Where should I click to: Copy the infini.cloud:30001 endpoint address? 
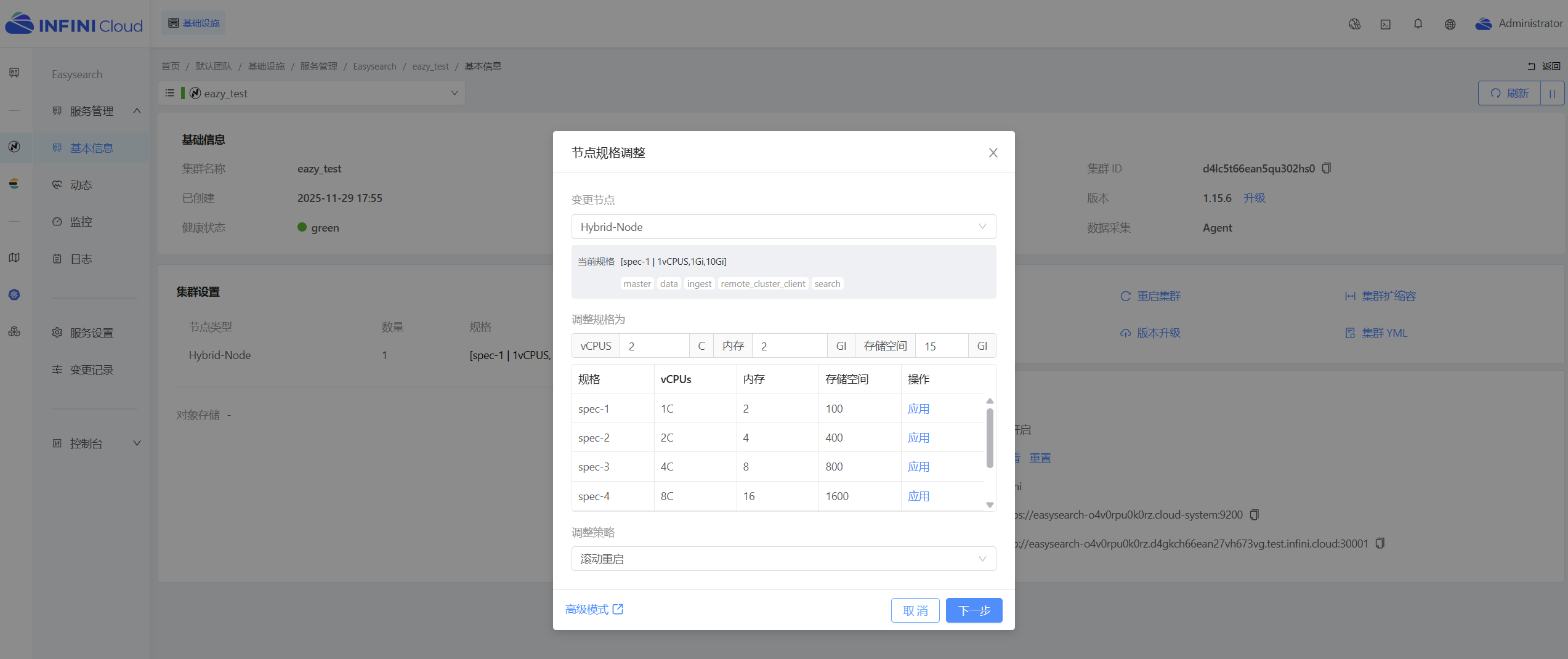pos(1380,543)
